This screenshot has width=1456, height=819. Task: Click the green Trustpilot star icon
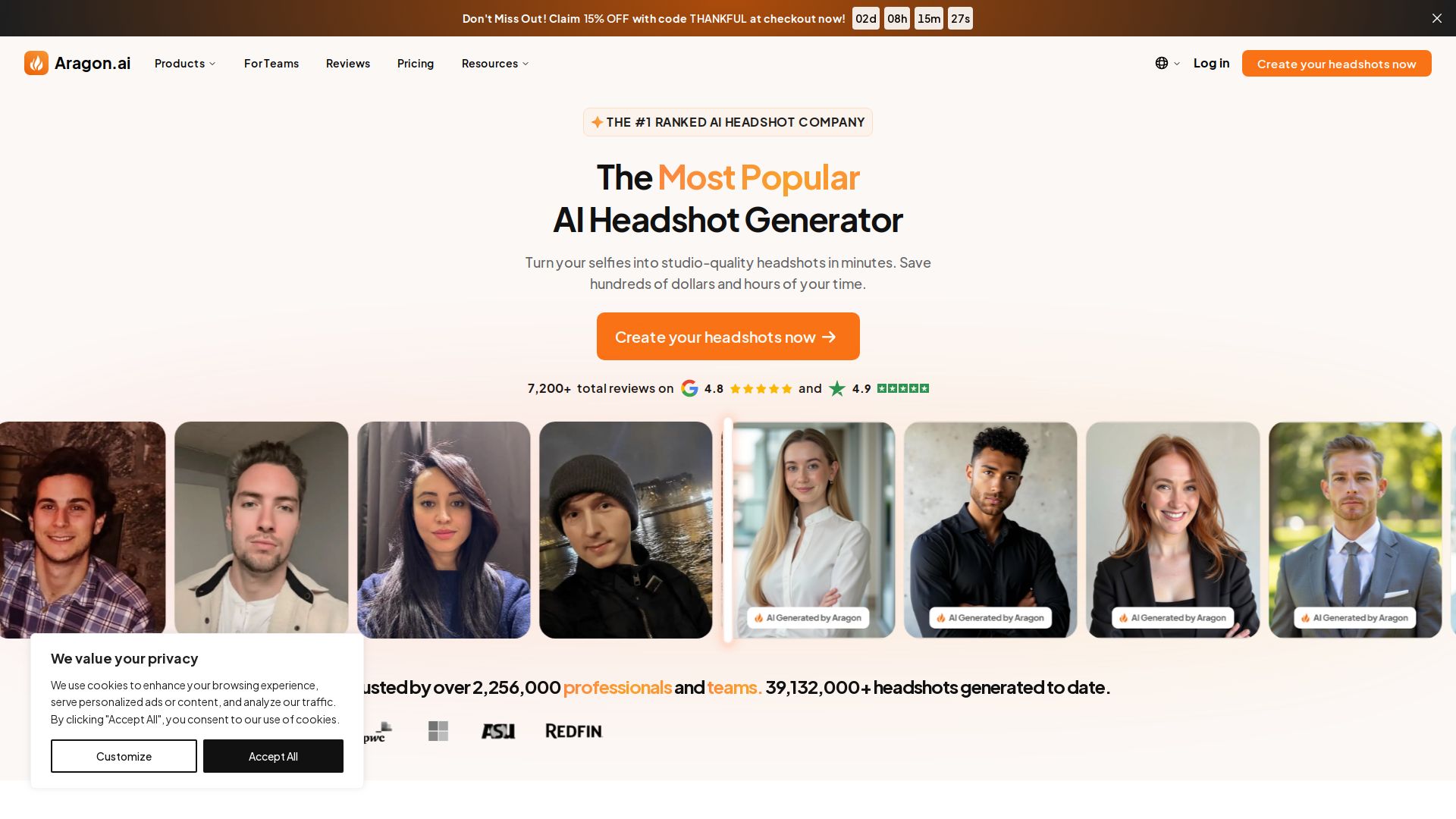pos(837,388)
